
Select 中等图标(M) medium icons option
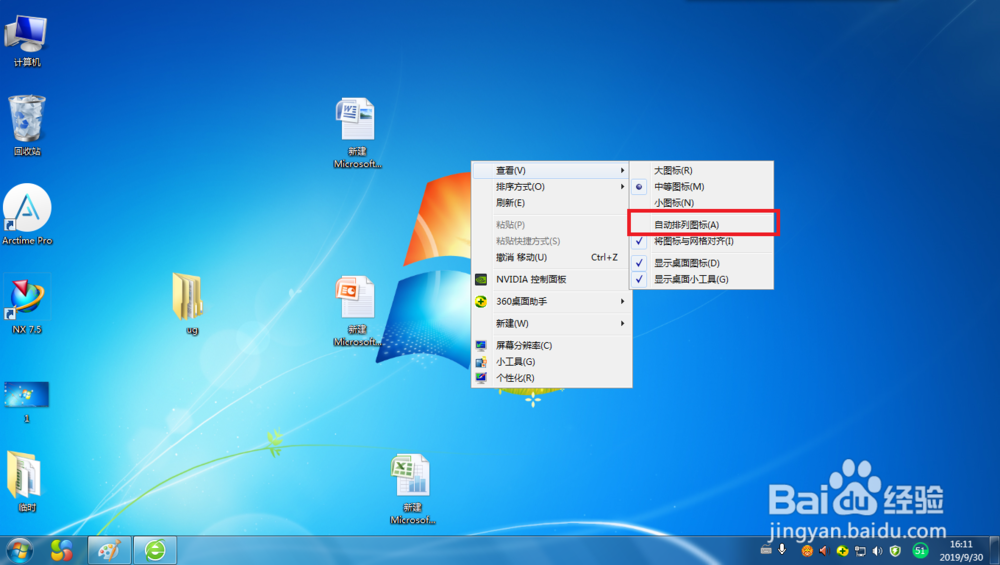[702, 186]
